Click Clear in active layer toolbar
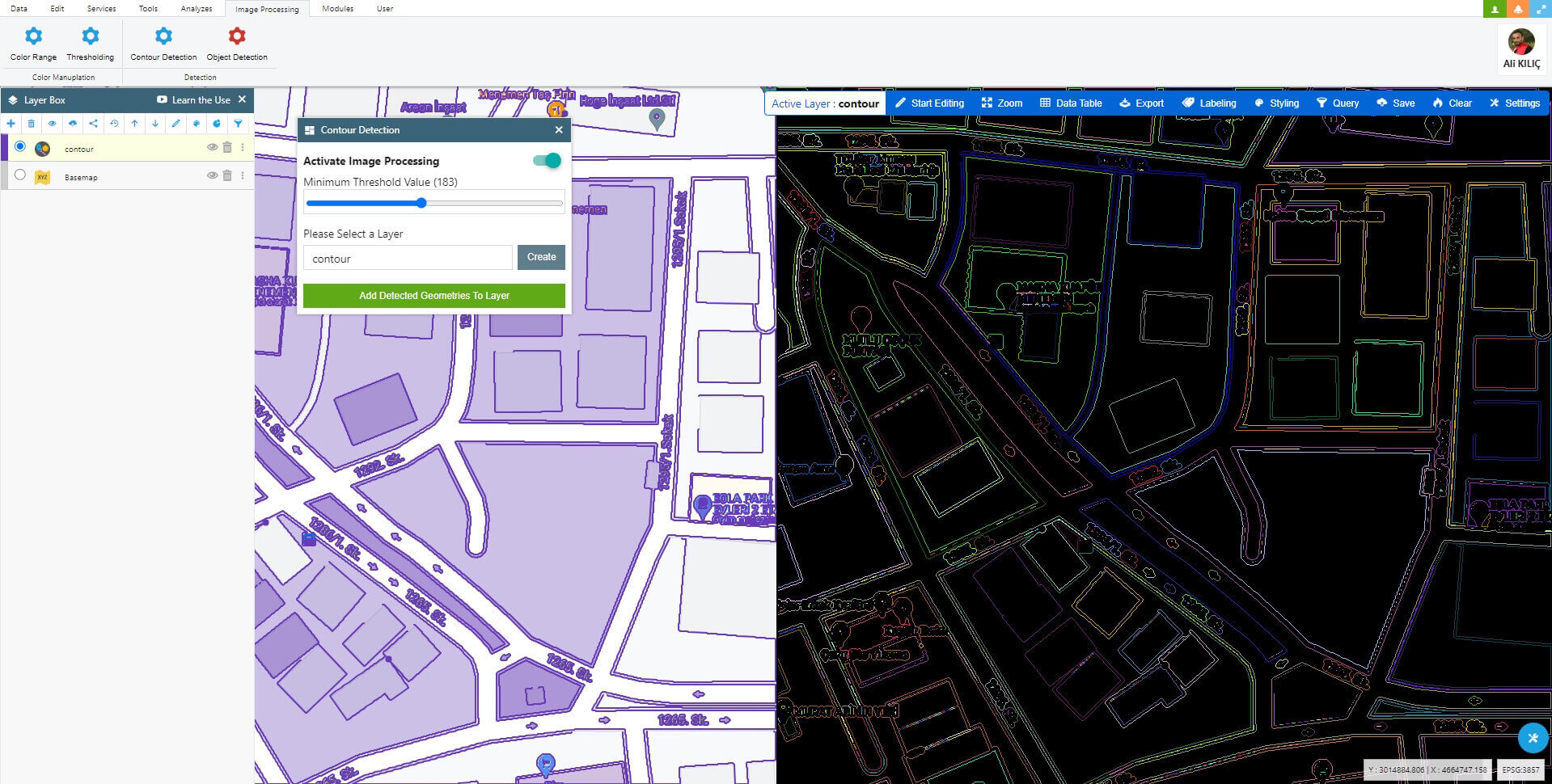This screenshot has width=1552, height=784. (x=1452, y=103)
